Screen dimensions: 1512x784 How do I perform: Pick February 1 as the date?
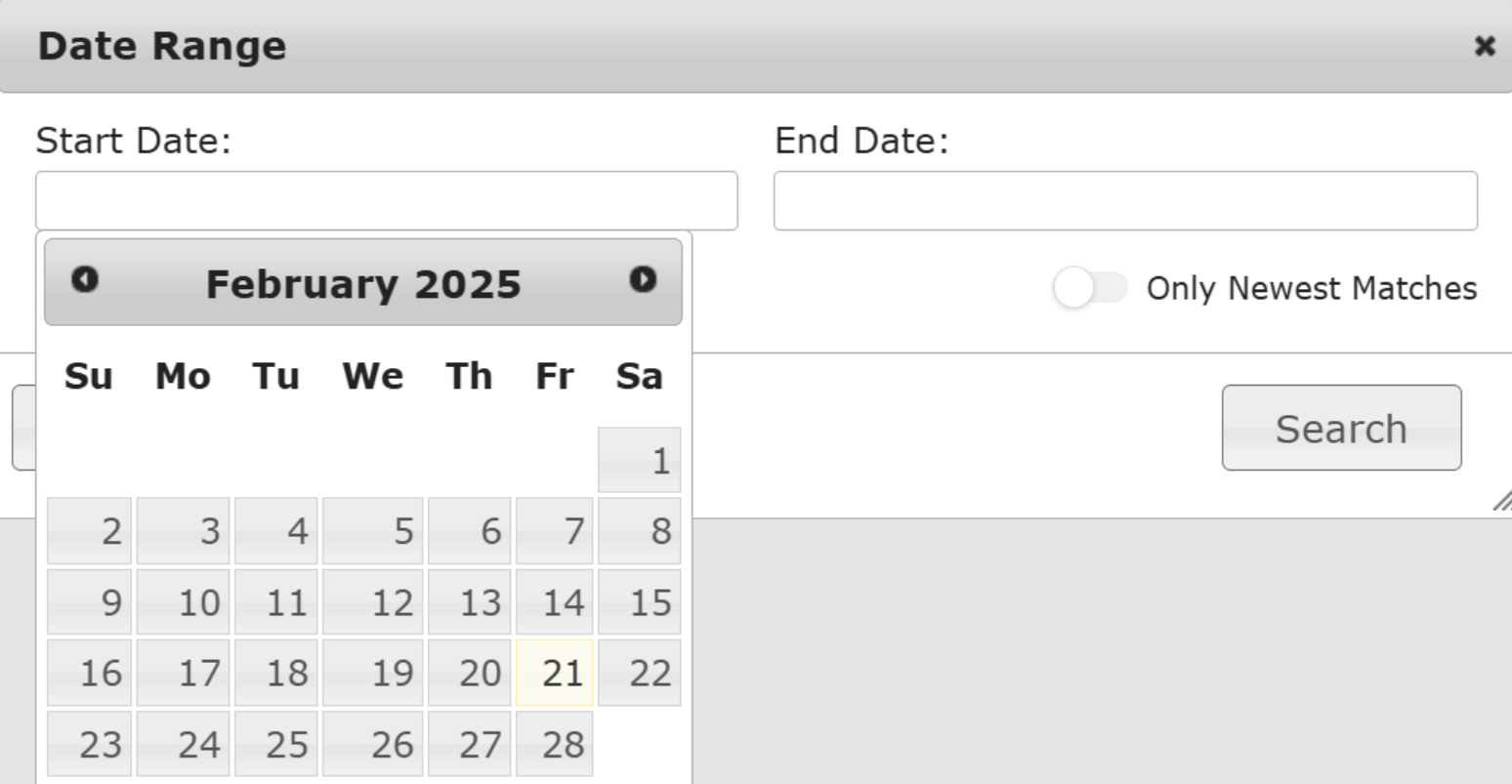[640, 460]
